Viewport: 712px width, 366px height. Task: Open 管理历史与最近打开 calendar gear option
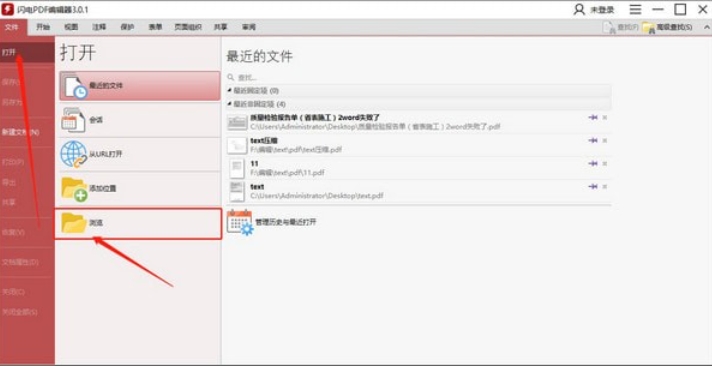point(272,222)
